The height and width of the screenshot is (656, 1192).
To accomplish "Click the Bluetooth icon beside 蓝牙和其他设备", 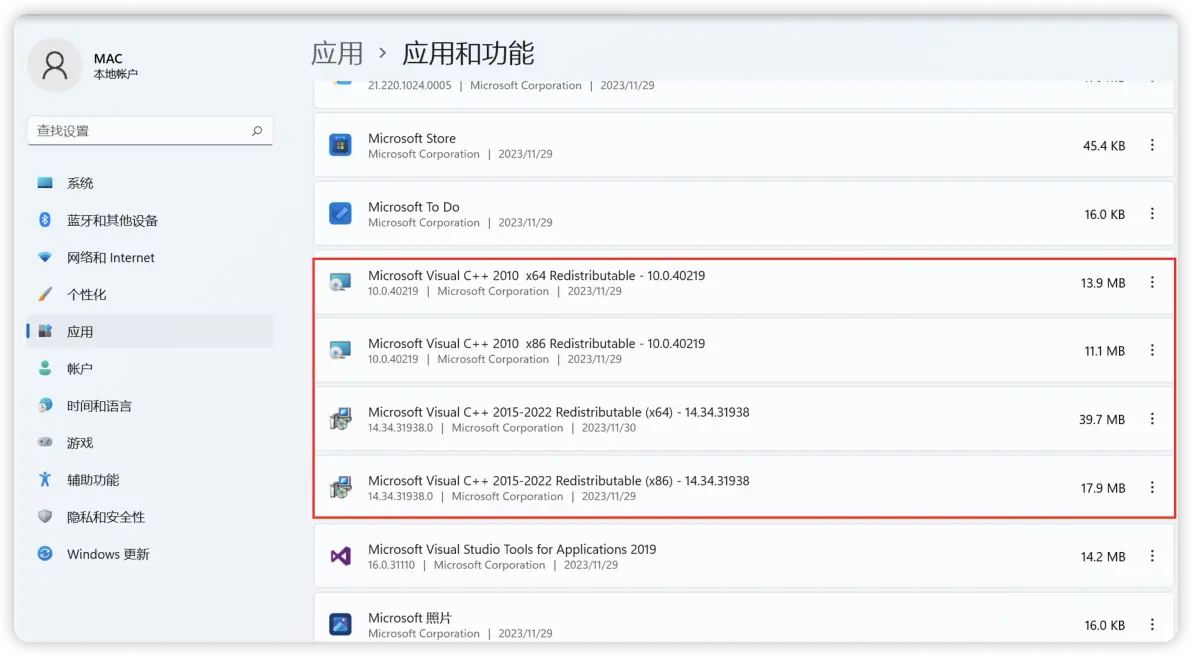I will click(x=45, y=220).
